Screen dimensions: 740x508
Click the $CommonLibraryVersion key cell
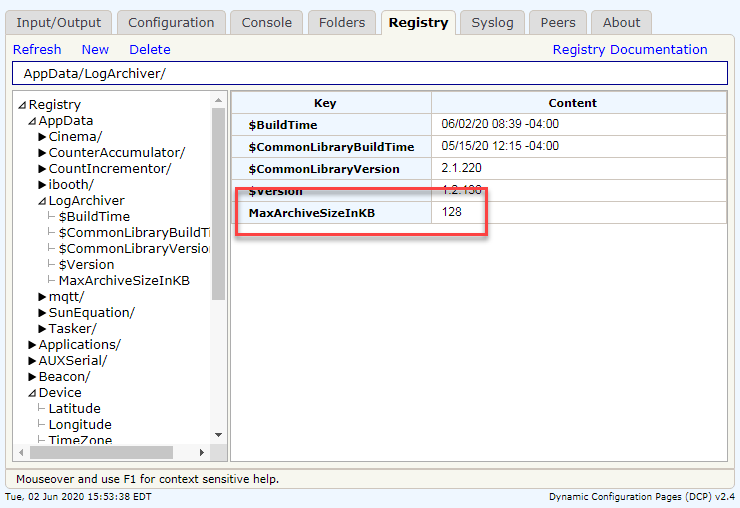[331, 169]
